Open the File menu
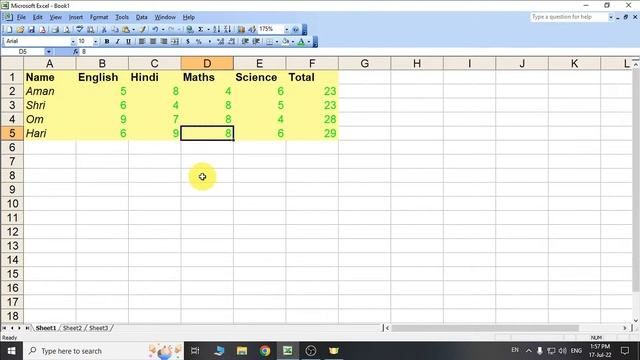 21,17
